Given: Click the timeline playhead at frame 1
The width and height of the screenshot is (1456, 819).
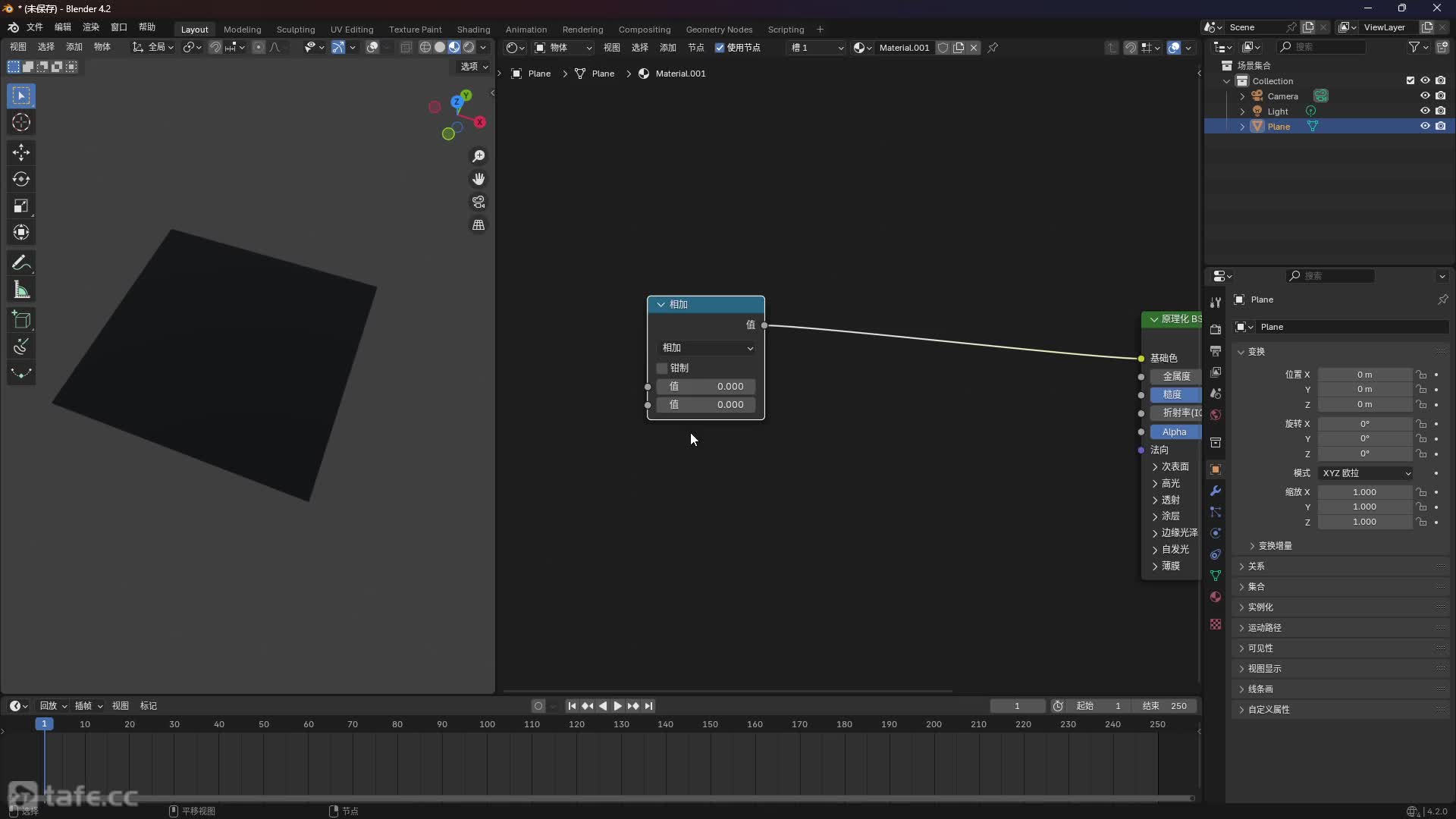Looking at the screenshot, I should (x=44, y=724).
